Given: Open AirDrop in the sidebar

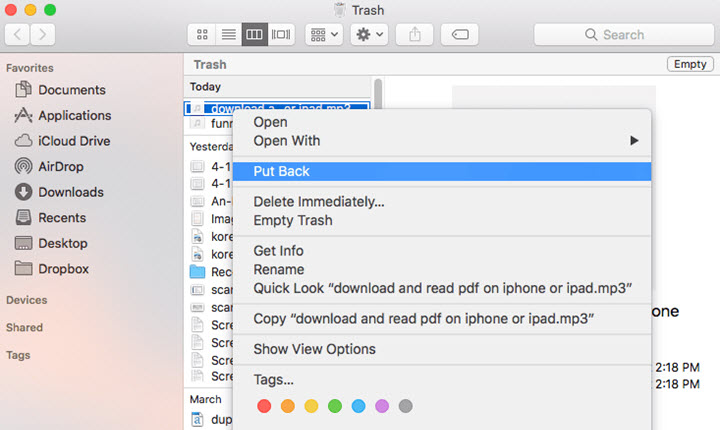Looking at the screenshot, I should click(49, 166).
